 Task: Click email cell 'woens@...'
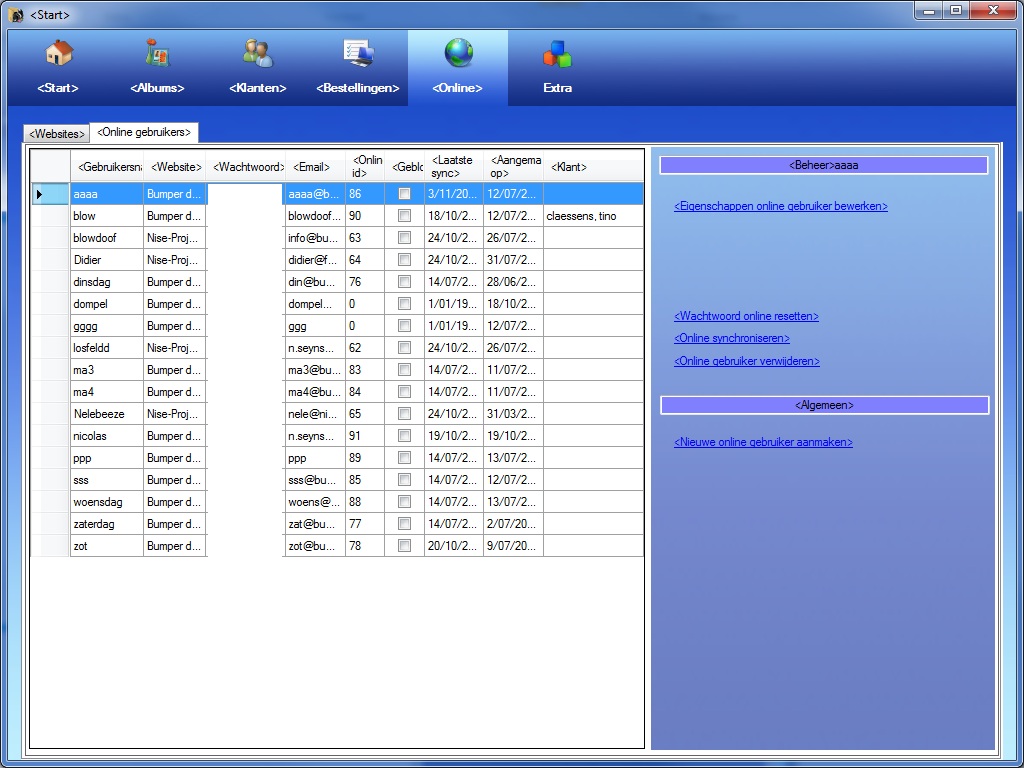click(315, 502)
